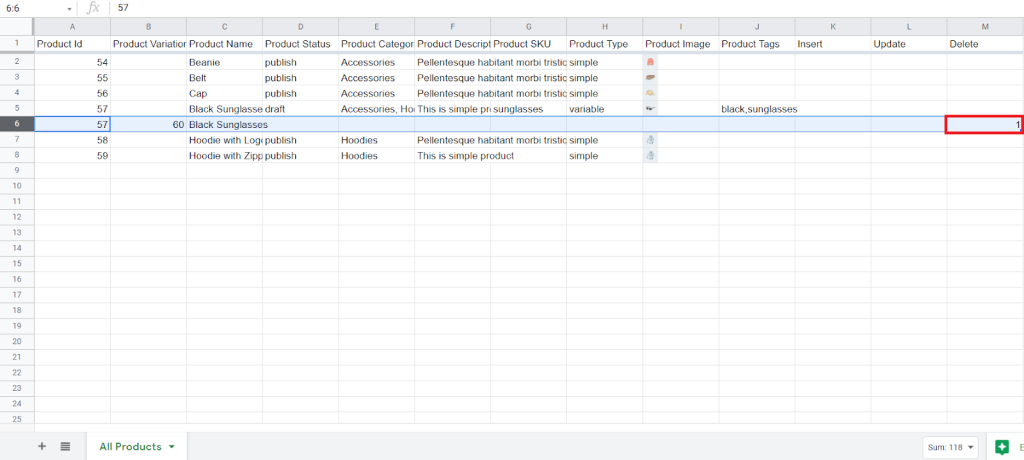Select row 5 header
The width and height of the screenshot is (1024, 460).
pyautogui.click(x=16, y=109)
